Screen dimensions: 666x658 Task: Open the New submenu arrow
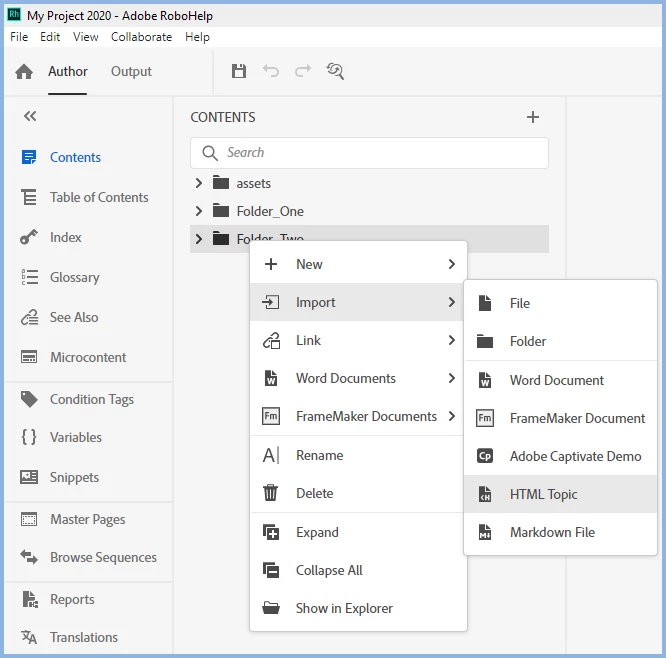coord(452,264)
